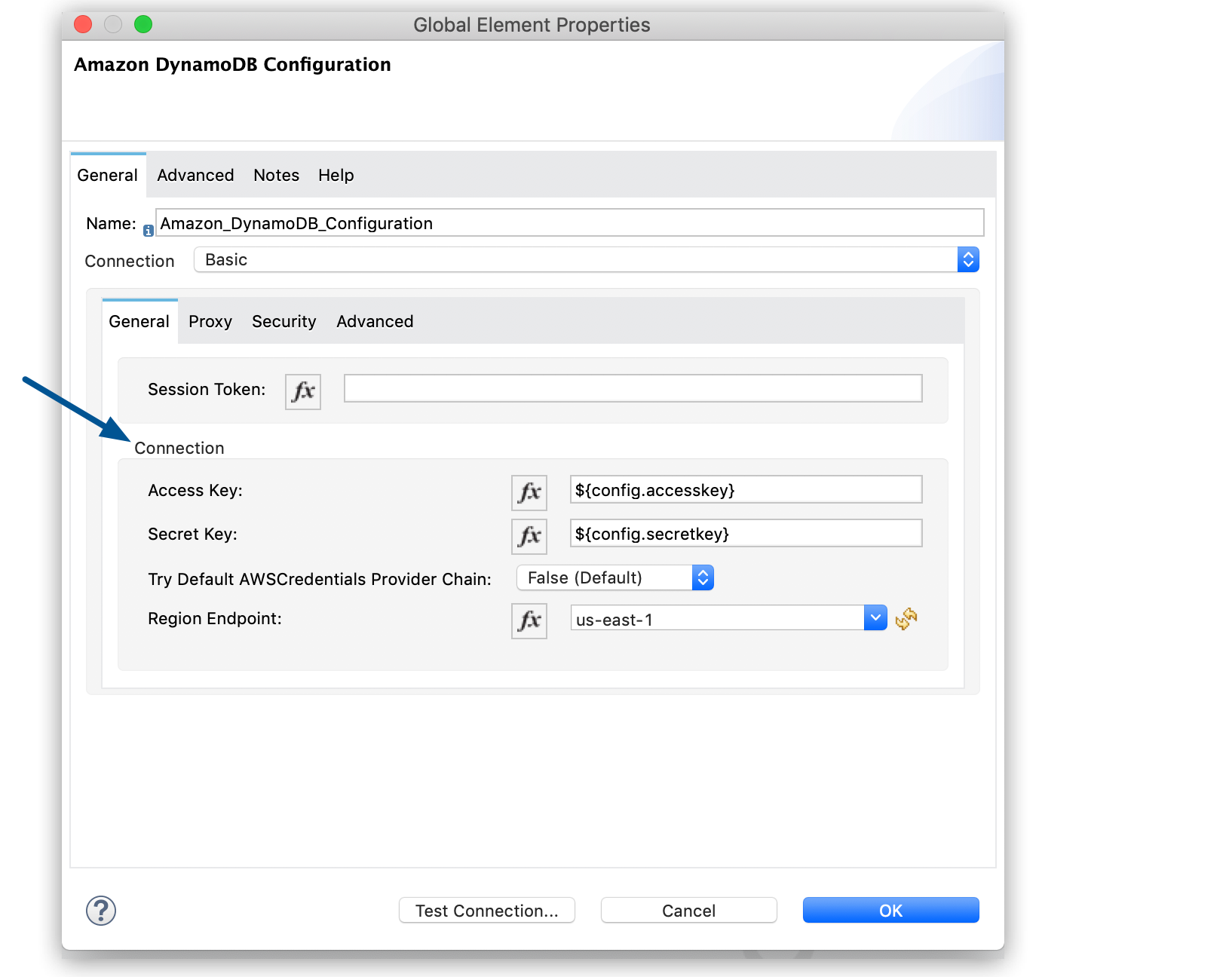Click the Cancel button
Image resolution: width=1232 pixels, height=977 pixels.
[x=688, y=910]
